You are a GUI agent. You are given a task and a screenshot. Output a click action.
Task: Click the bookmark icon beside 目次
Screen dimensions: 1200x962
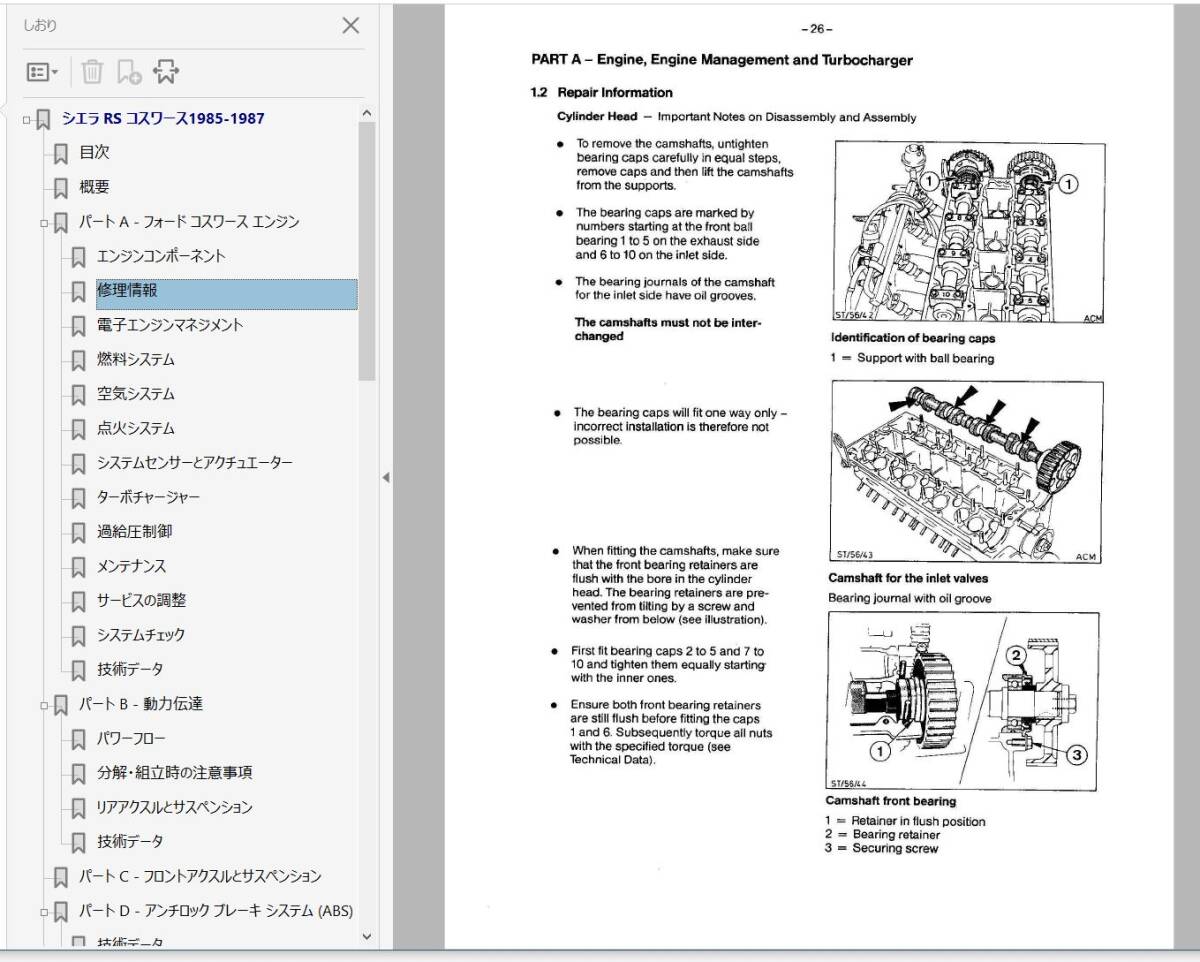coord(61,153)
